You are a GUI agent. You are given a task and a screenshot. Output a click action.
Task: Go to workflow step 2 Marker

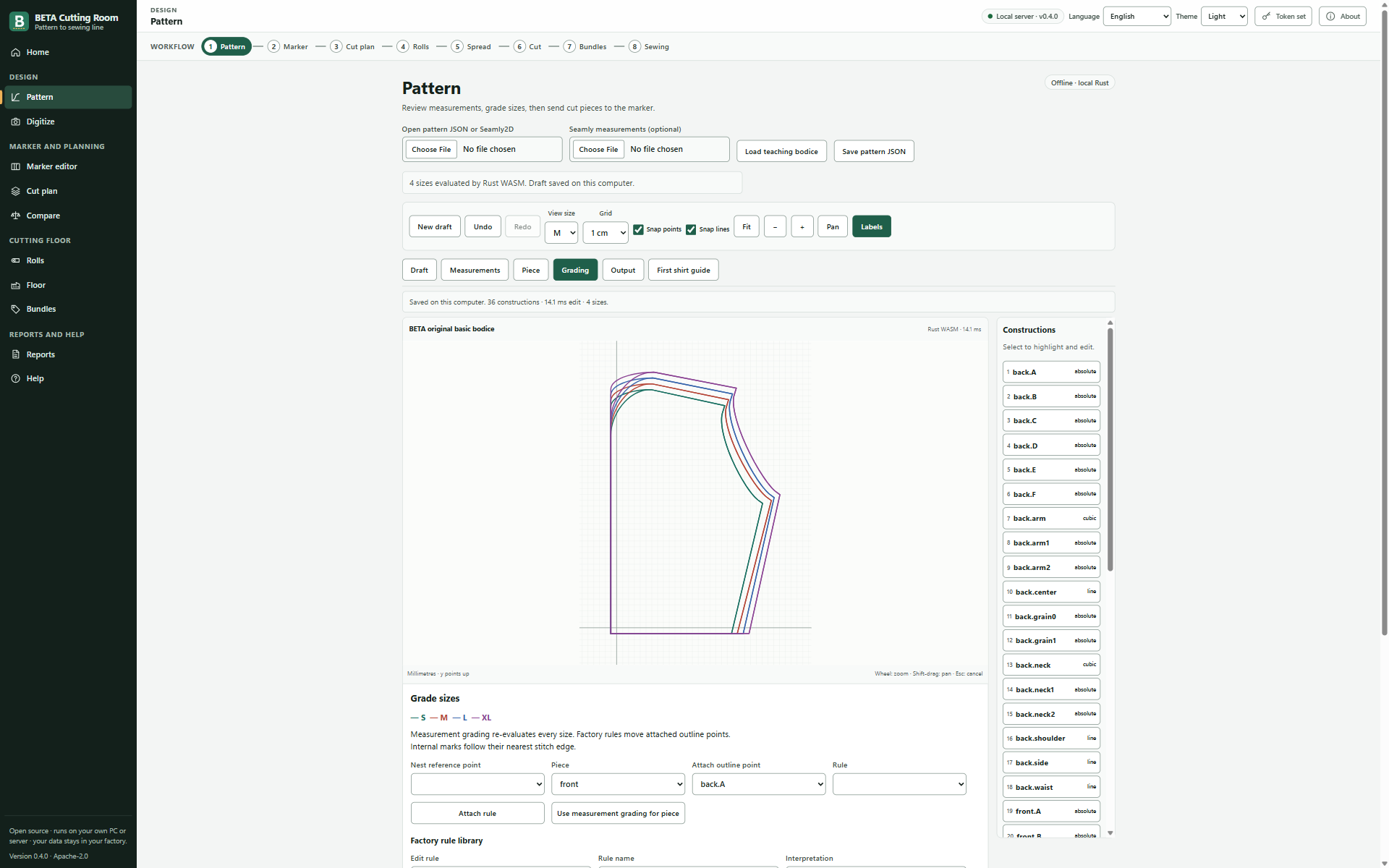coord(288,46)
